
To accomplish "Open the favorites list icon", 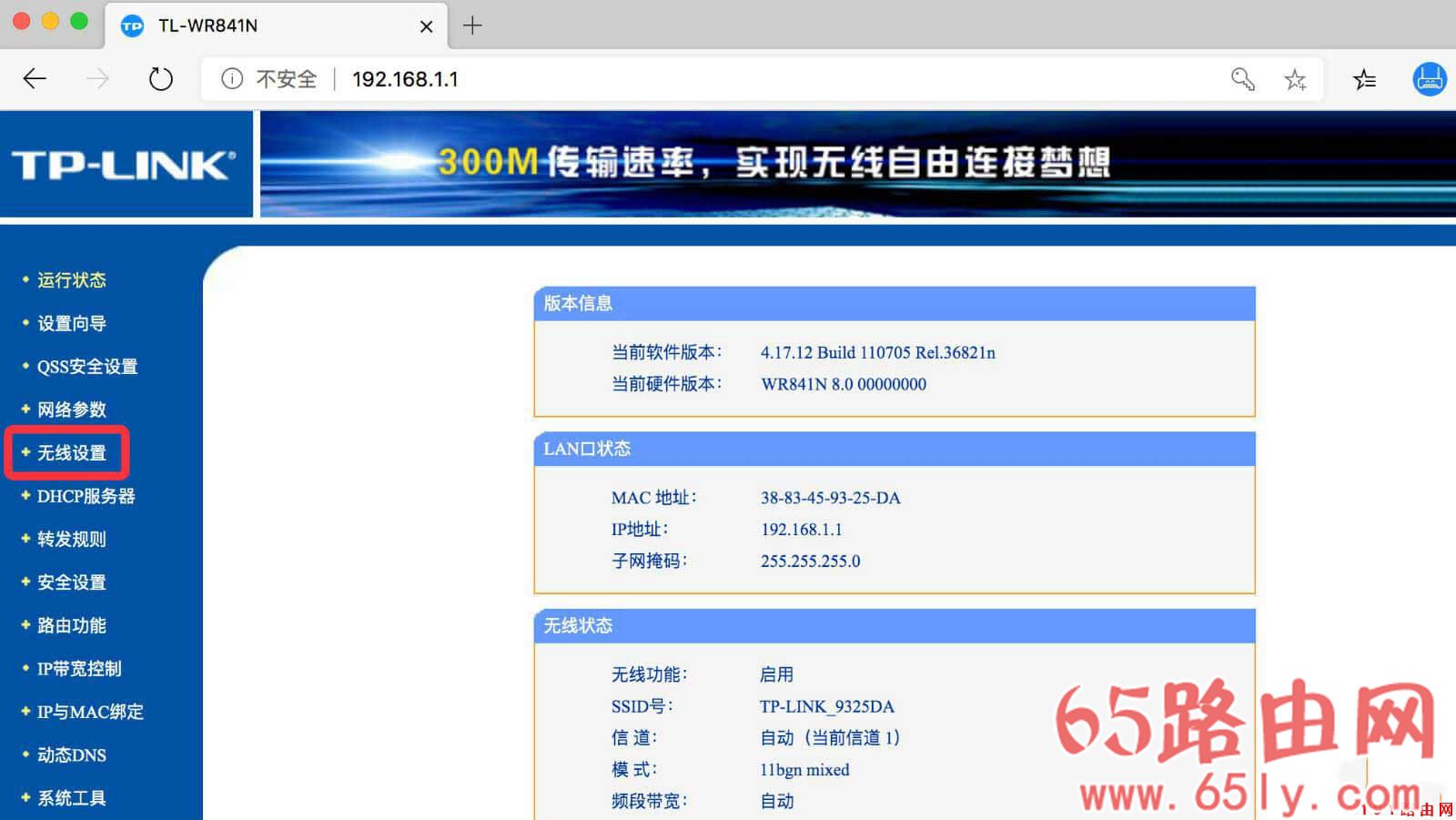I will point(1364,79).
